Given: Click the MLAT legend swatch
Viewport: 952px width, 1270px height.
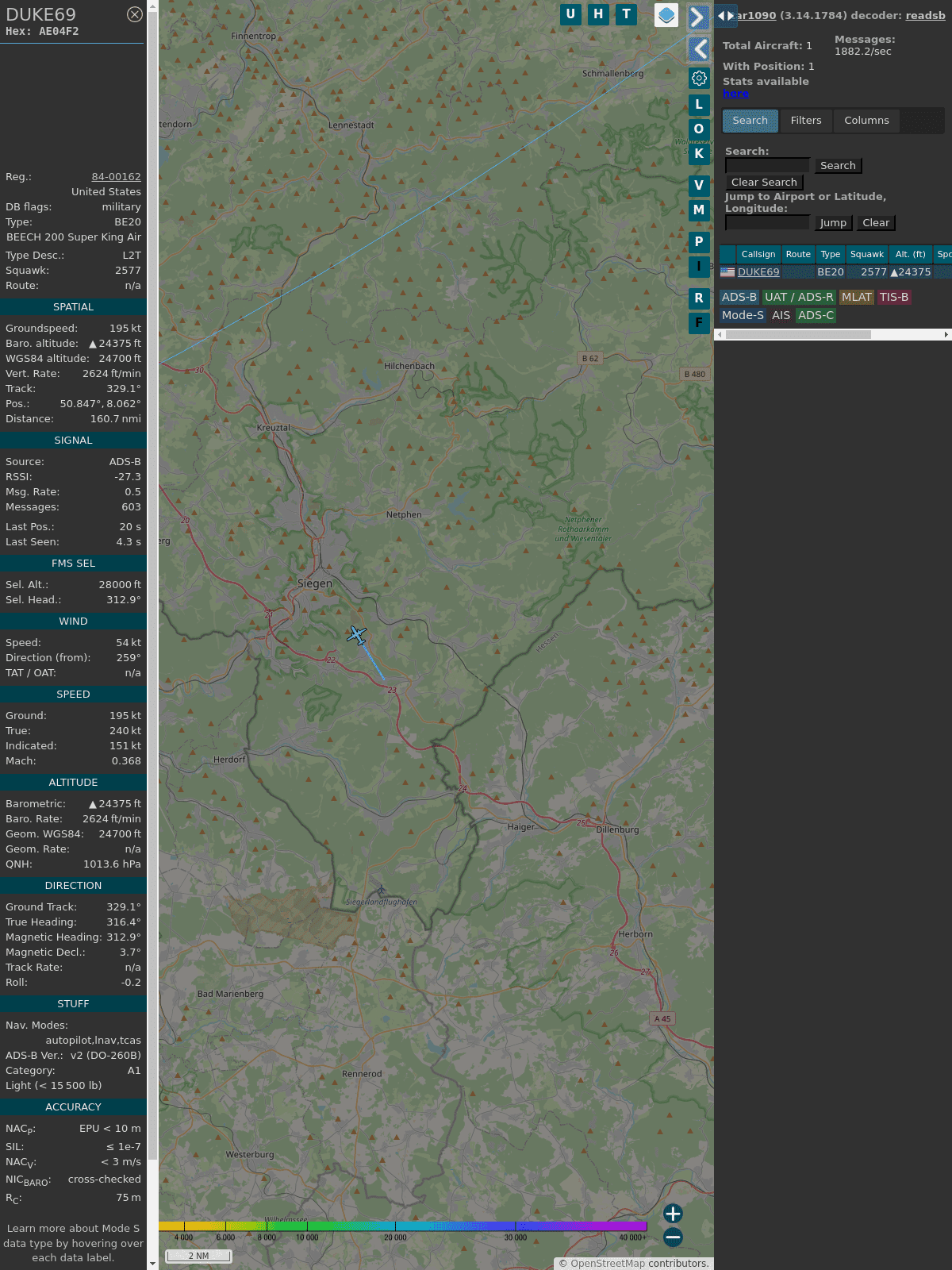Looking at the screenshot, I should tap(857, 297).
